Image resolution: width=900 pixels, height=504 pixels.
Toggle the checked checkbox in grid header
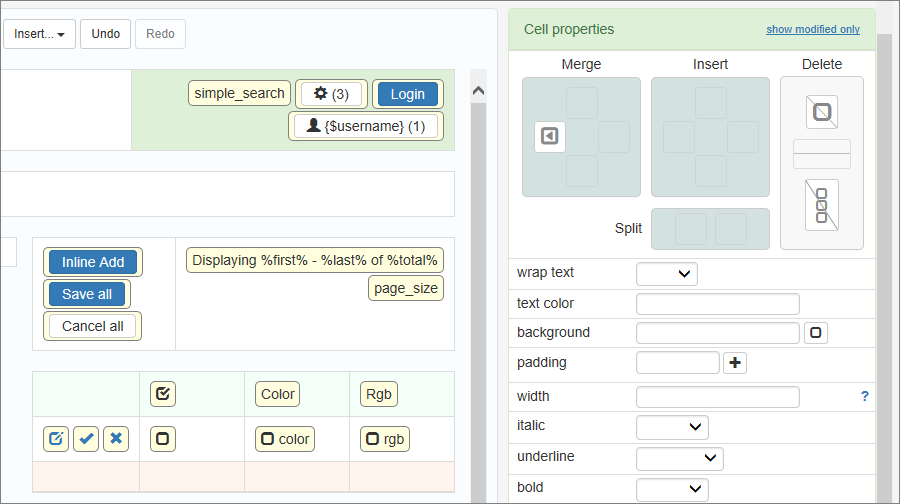click(x=163, y=394)
